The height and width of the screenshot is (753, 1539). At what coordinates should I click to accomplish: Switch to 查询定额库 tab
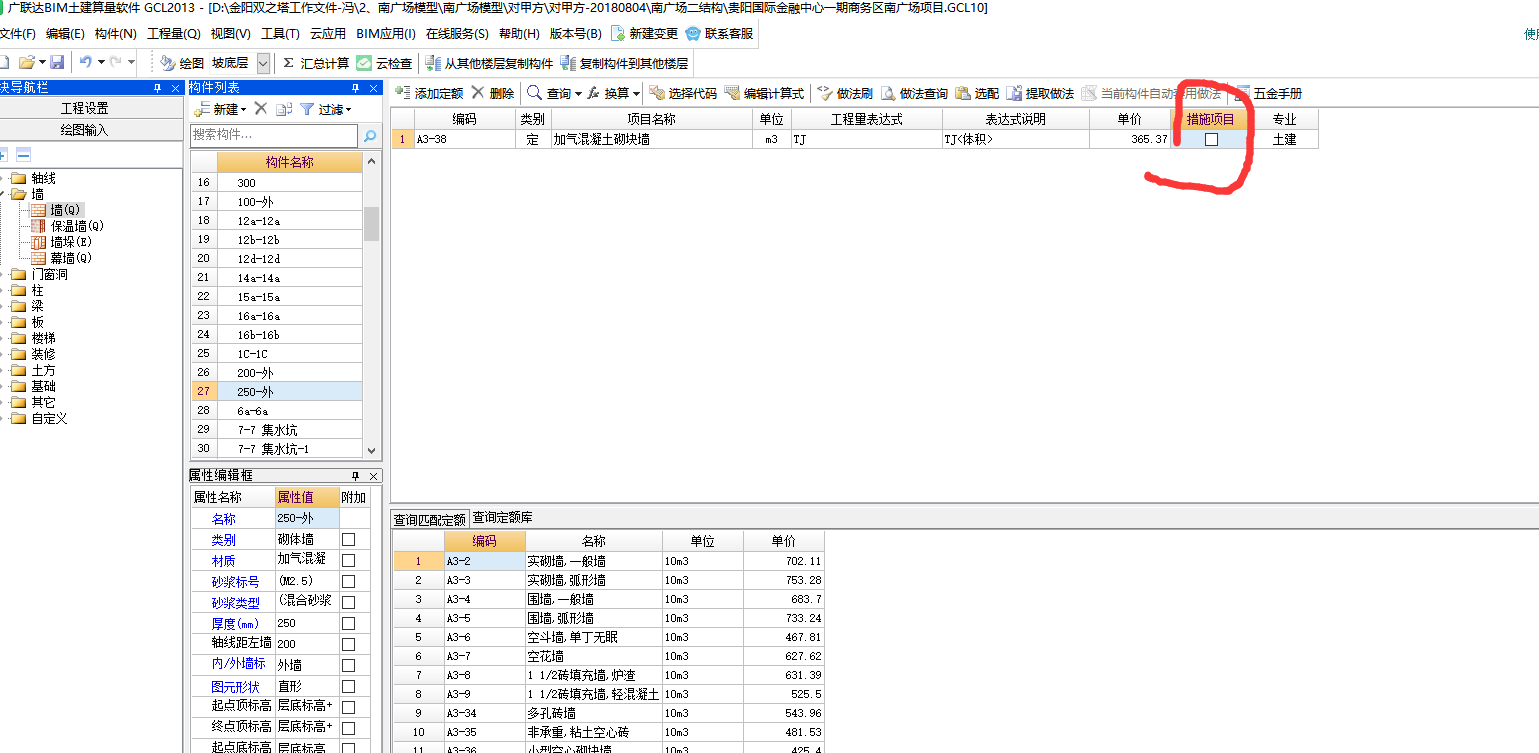click(503, 518)
